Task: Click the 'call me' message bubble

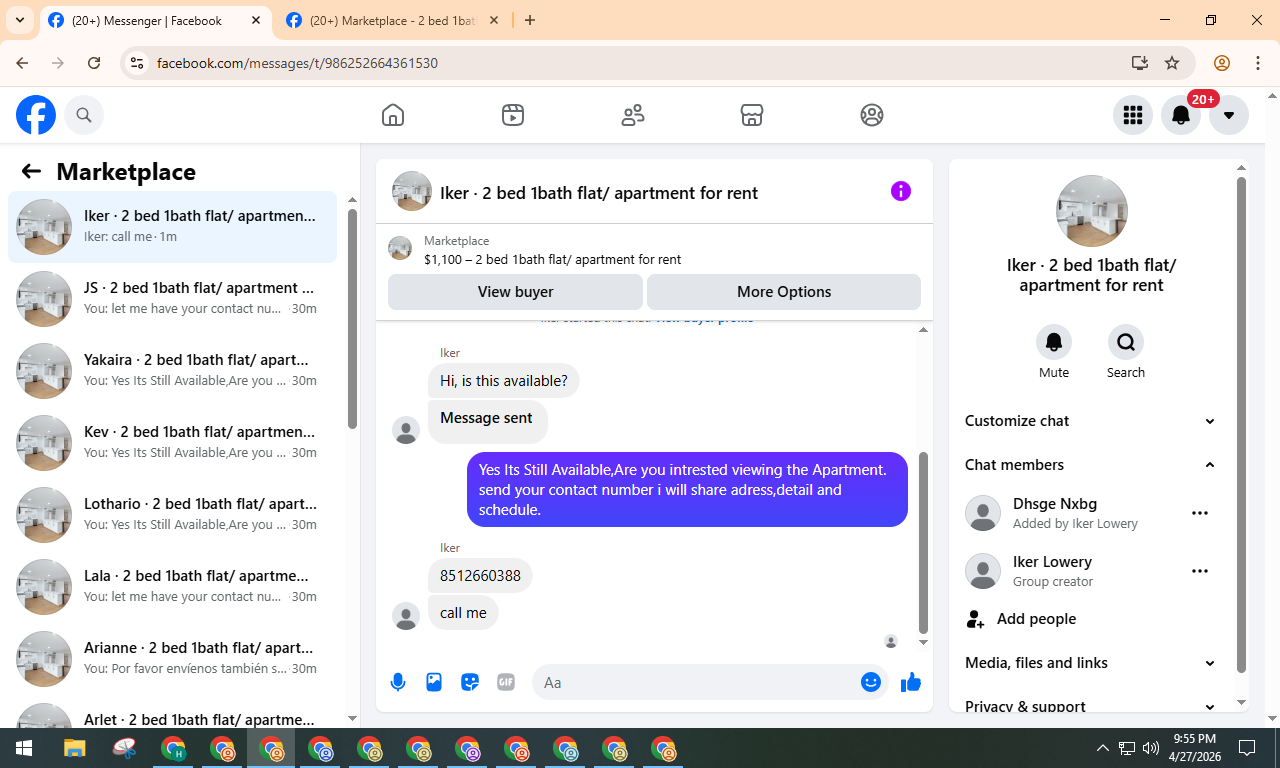Action: coord(463,613)
